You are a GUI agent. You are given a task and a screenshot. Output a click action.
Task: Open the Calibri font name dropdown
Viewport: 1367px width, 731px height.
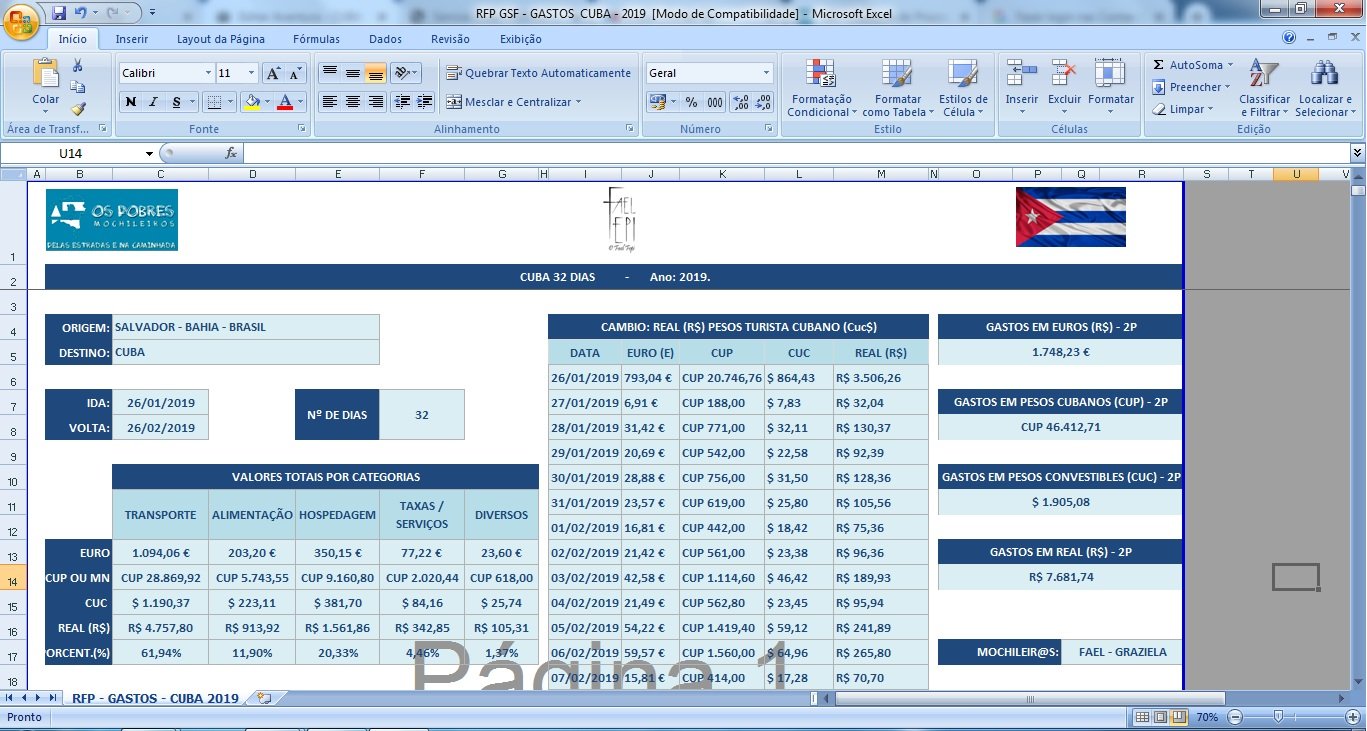208,73
